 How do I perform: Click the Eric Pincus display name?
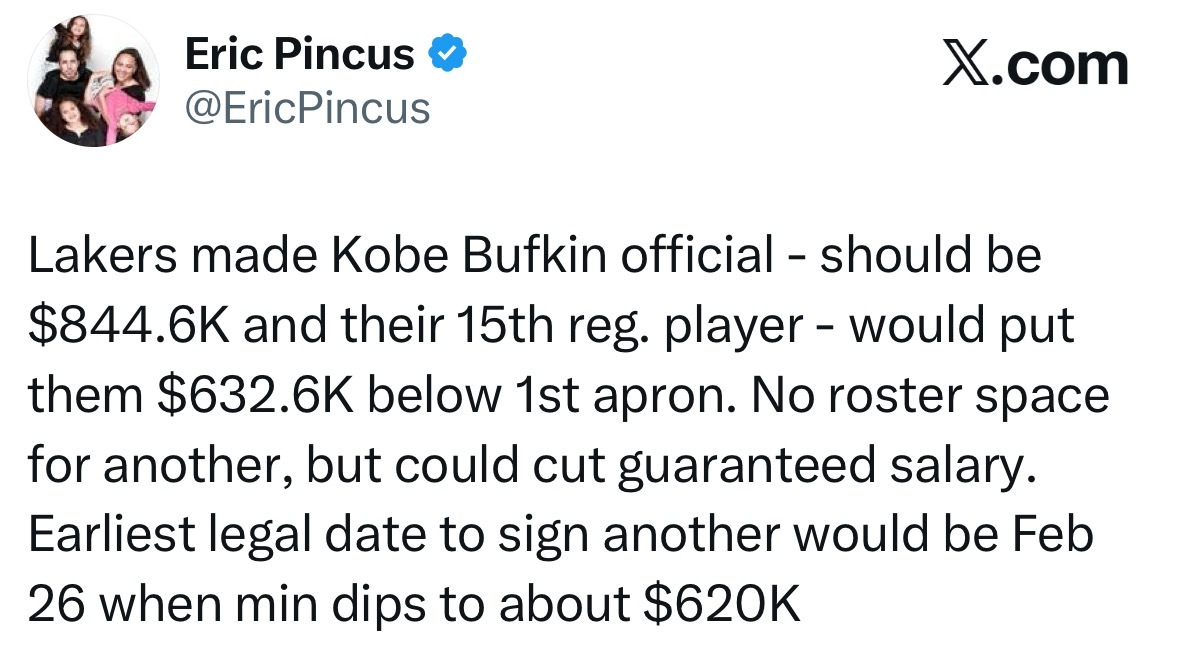click(x=300, y=55)
